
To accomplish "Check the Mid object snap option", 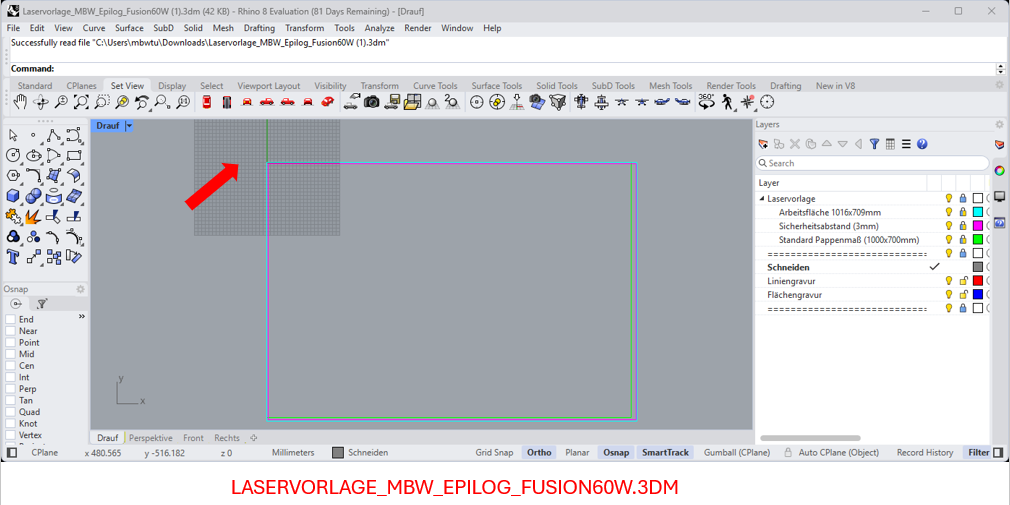I will tap(11, 354).
